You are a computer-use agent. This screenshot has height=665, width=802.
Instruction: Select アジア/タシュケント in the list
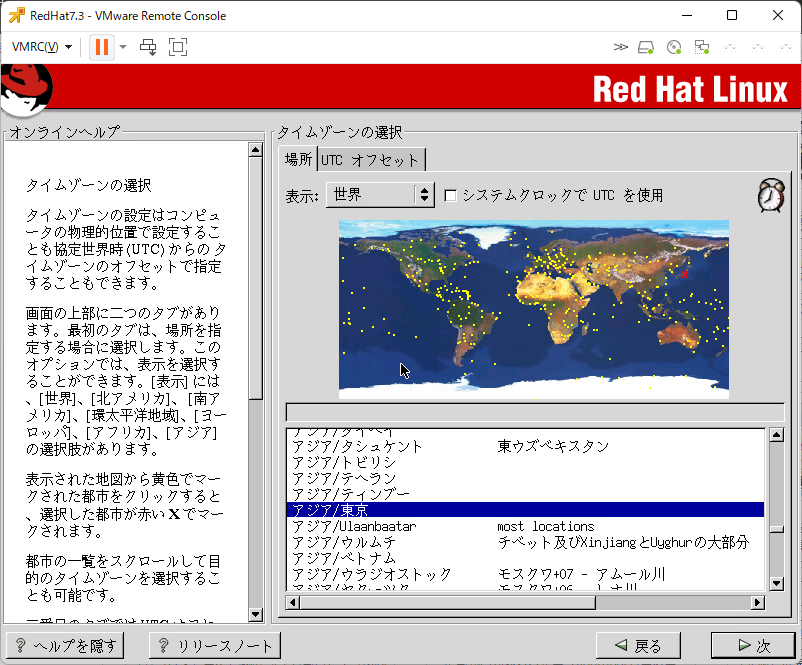[x=525, y=446]
